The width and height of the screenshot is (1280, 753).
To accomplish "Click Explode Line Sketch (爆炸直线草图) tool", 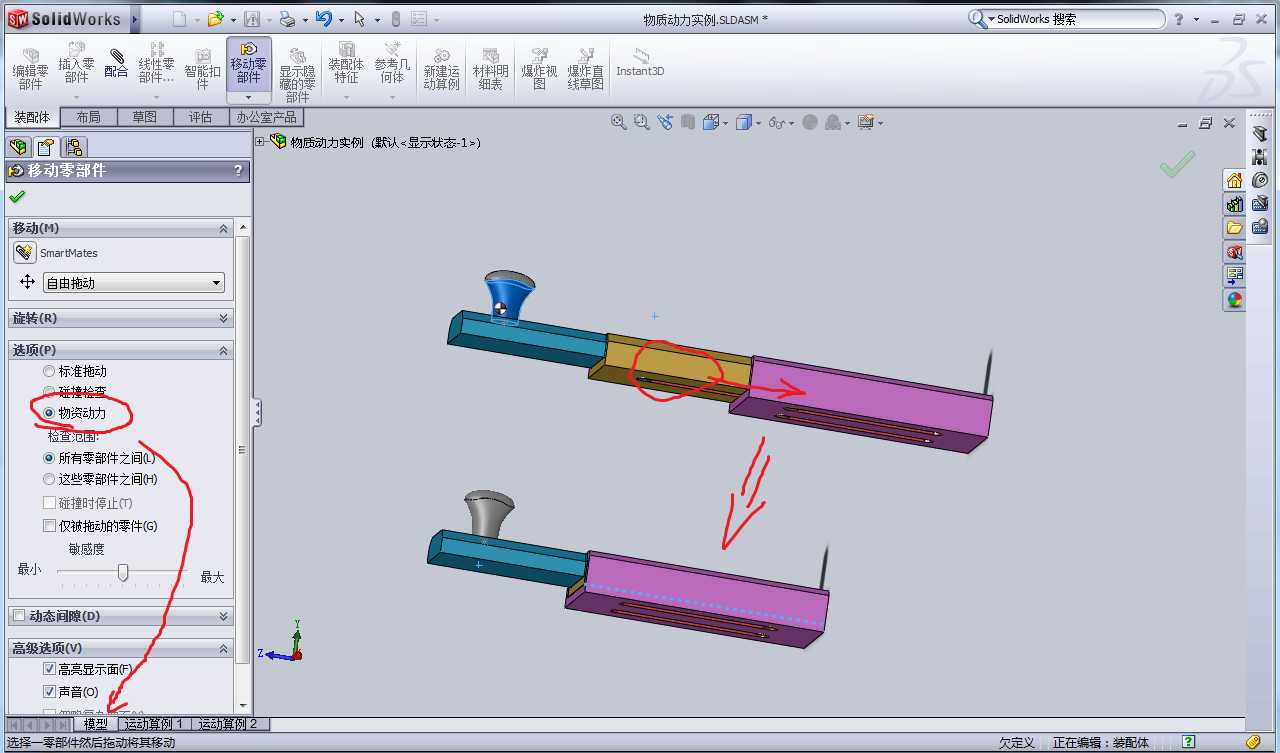I will tap(586, 69).
